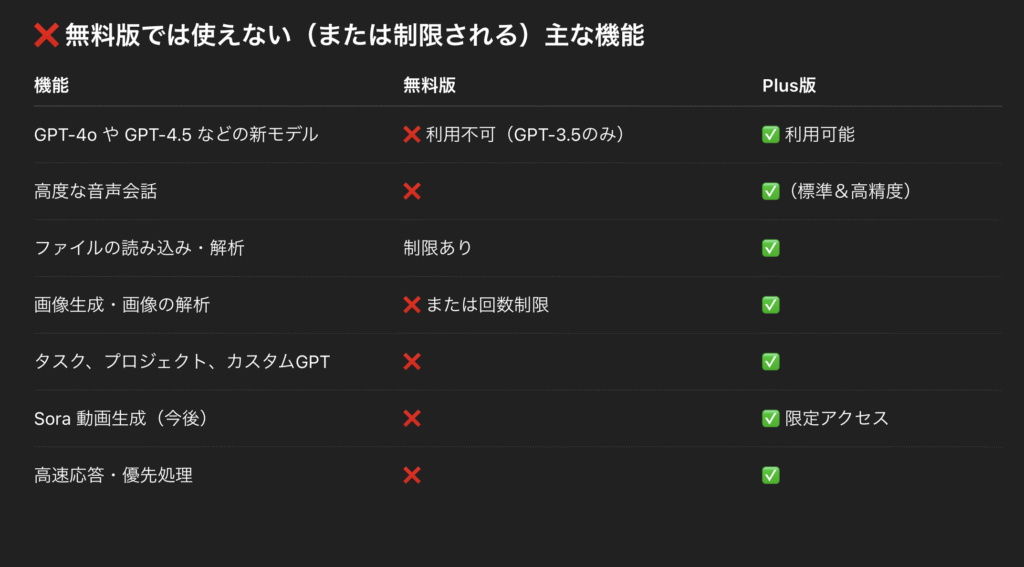
Task: Click green checkmark in カスタムGPT row
Action: [x=771, y=361]
